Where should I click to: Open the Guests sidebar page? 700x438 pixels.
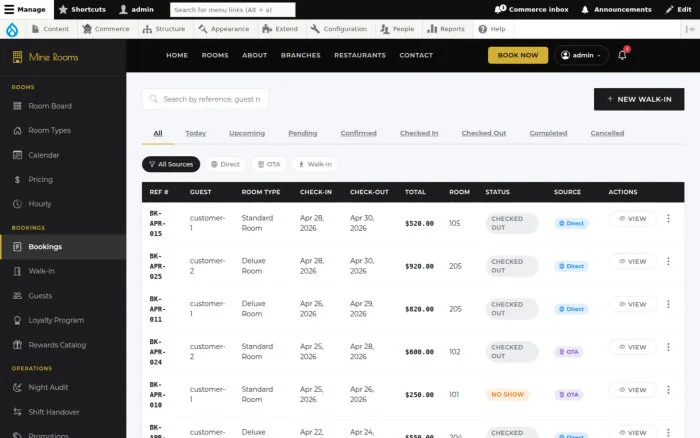(63, 296)
